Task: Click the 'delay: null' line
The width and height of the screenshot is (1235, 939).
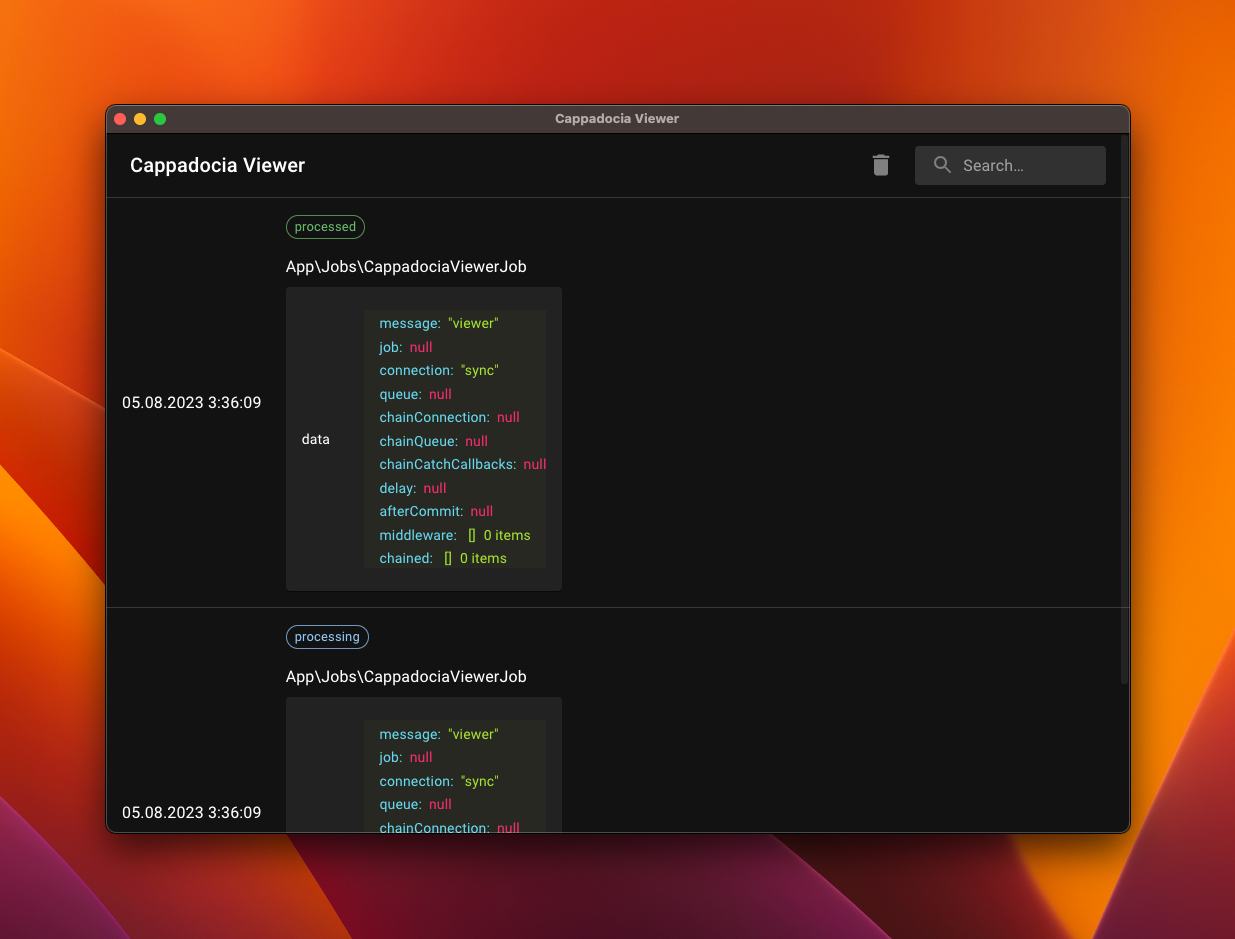Action: tap(413, 488)
